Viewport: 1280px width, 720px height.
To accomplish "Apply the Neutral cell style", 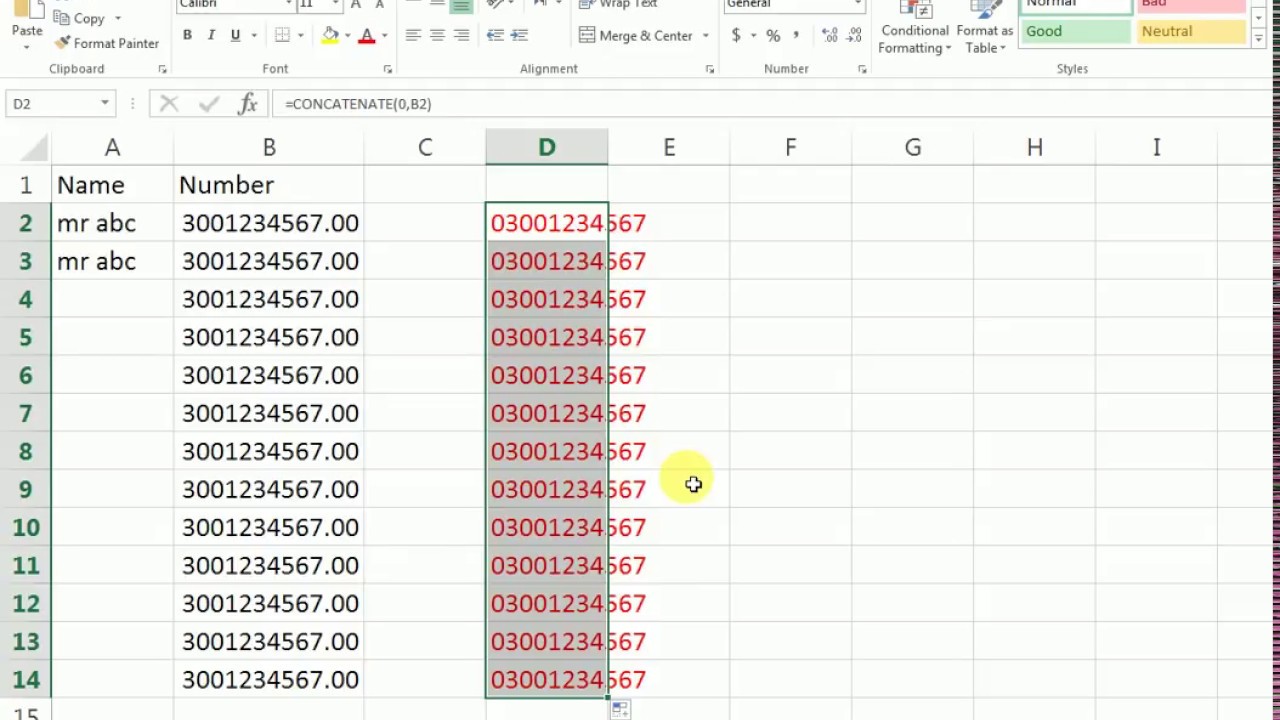I will pyautogui.click(x=1190, y=31).
